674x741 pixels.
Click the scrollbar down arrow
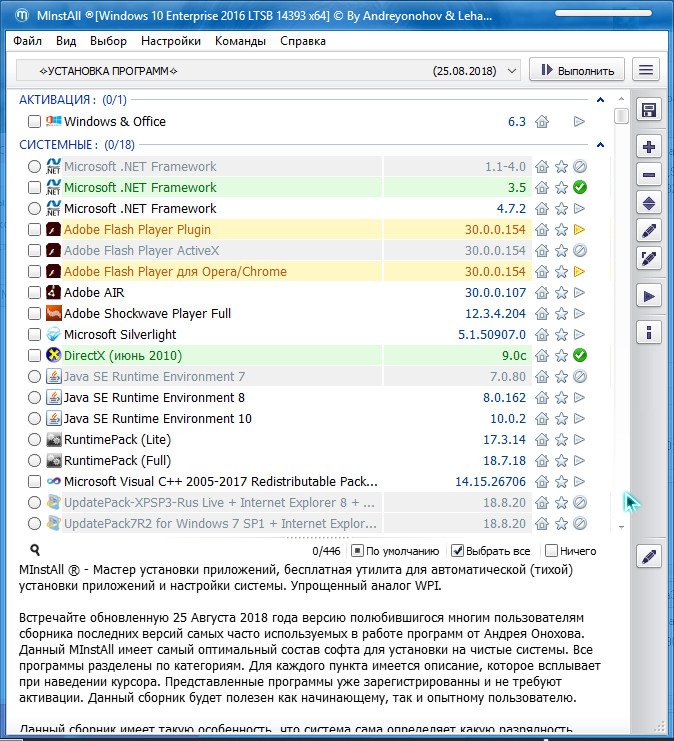click(x=621, y=527)
